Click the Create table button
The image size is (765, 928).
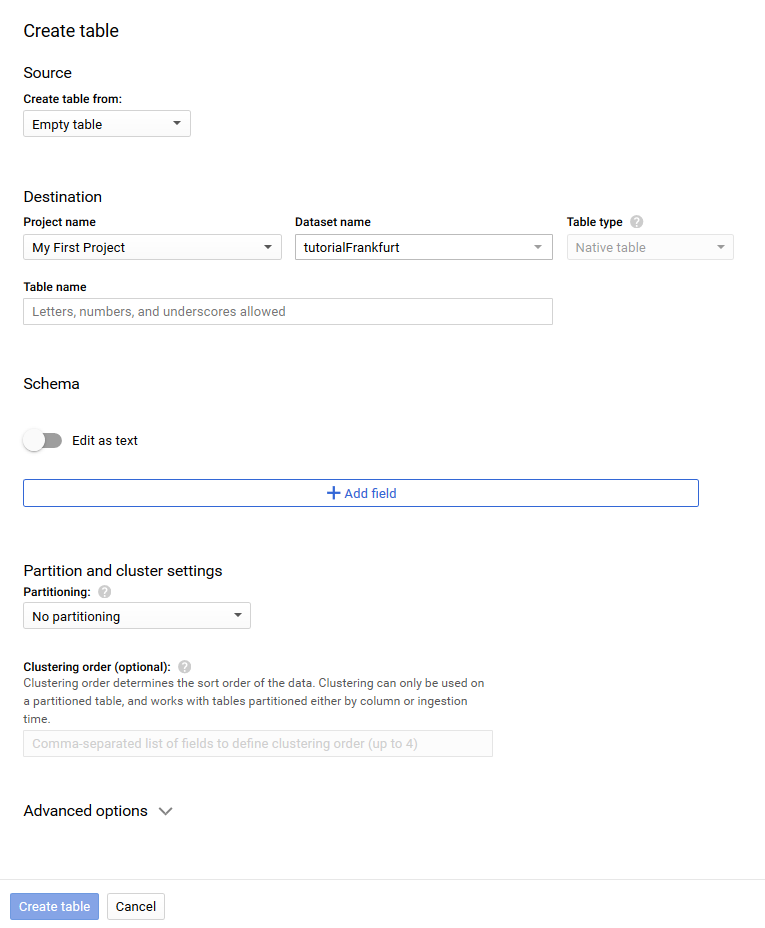(x=54, y=907)
